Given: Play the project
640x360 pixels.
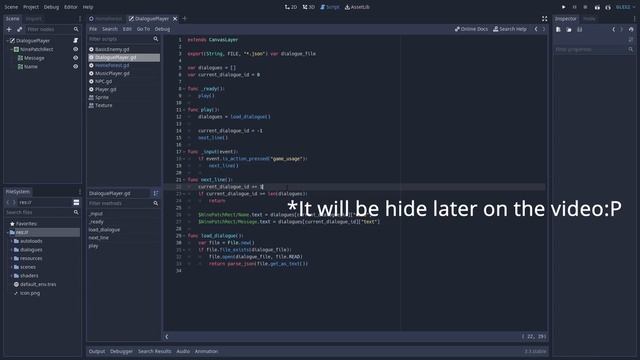Looking at the screenshot, I should pos(563,7).
